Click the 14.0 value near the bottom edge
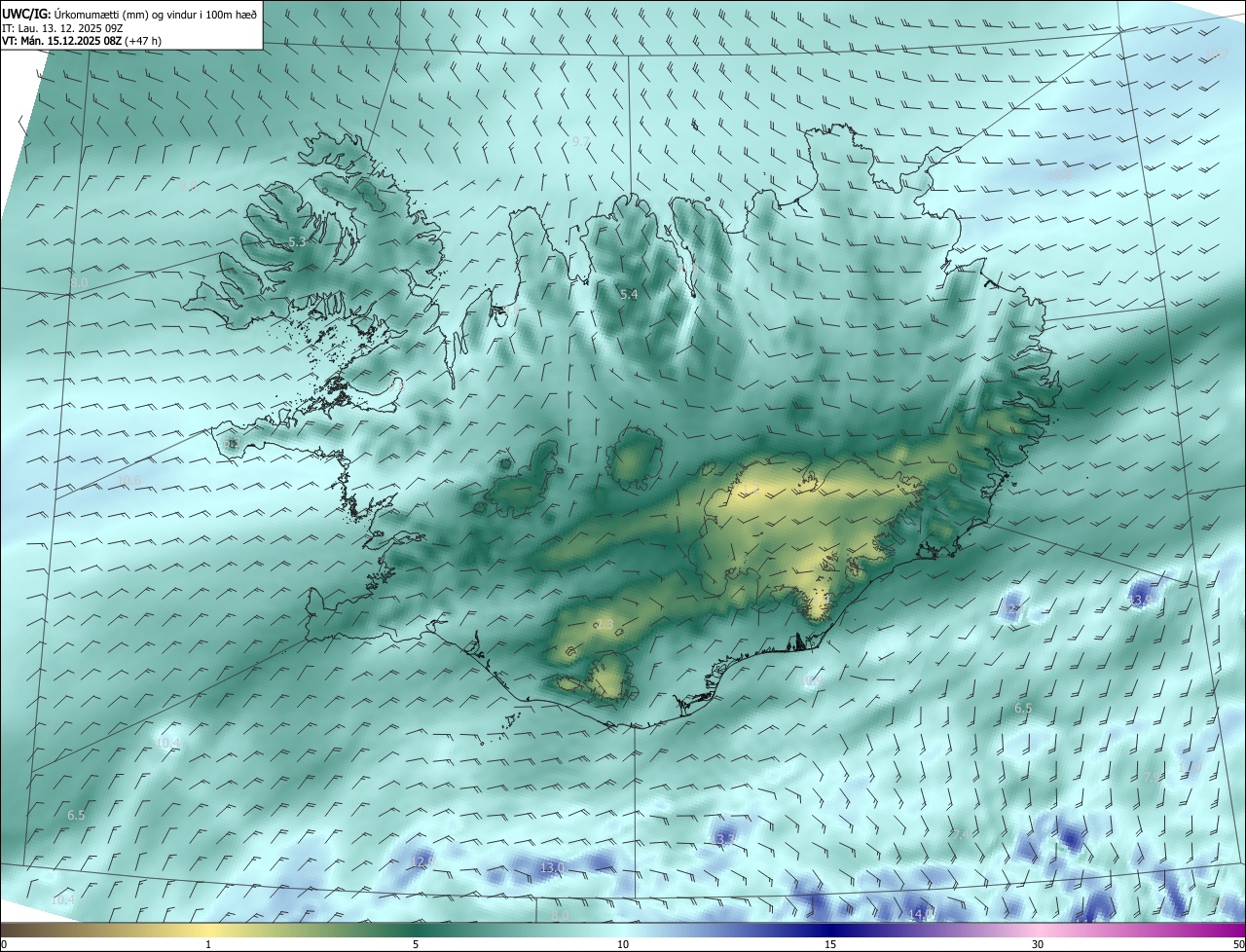The height and width of the screenshot is (952, 1246). tap(919, 914)
